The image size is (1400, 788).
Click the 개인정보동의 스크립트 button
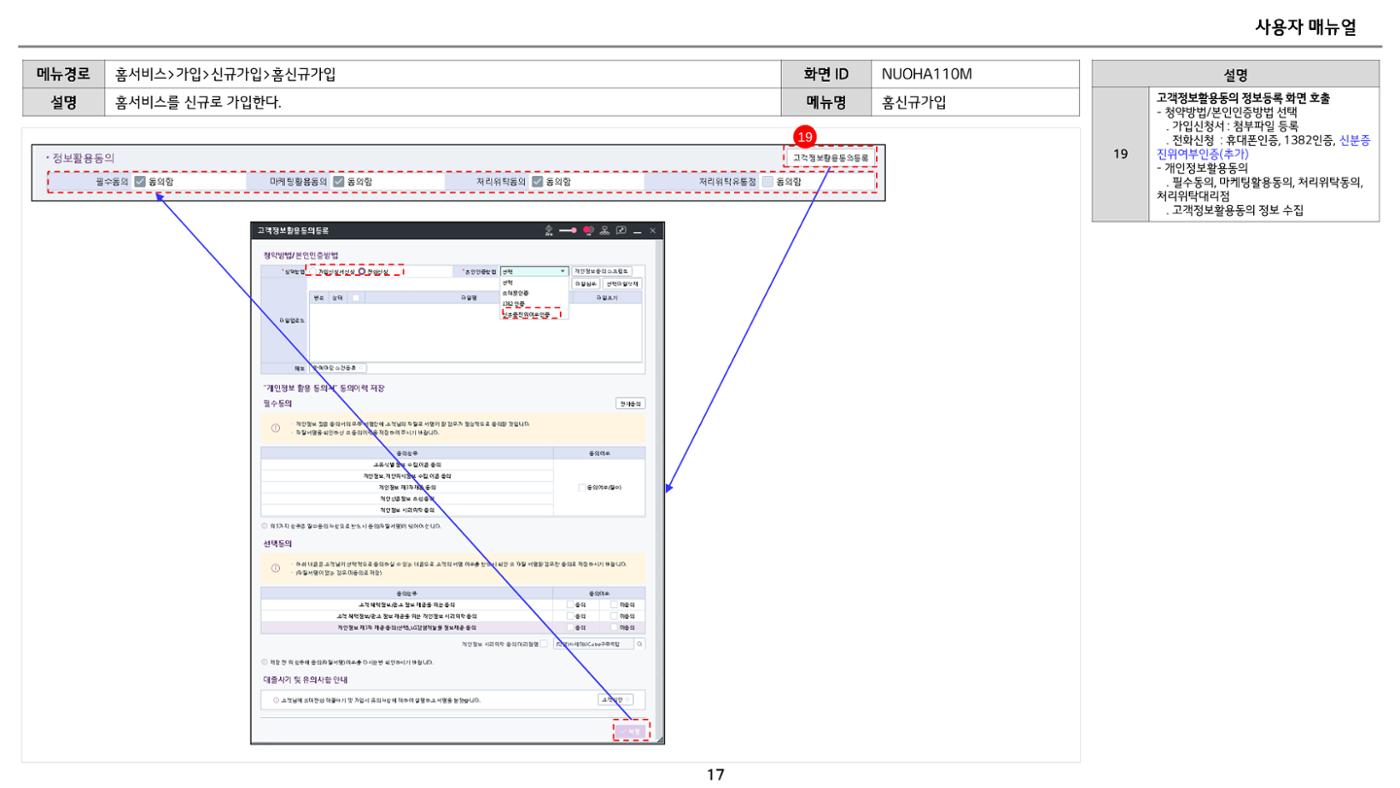pyautogui.click(x=602, y=271)
